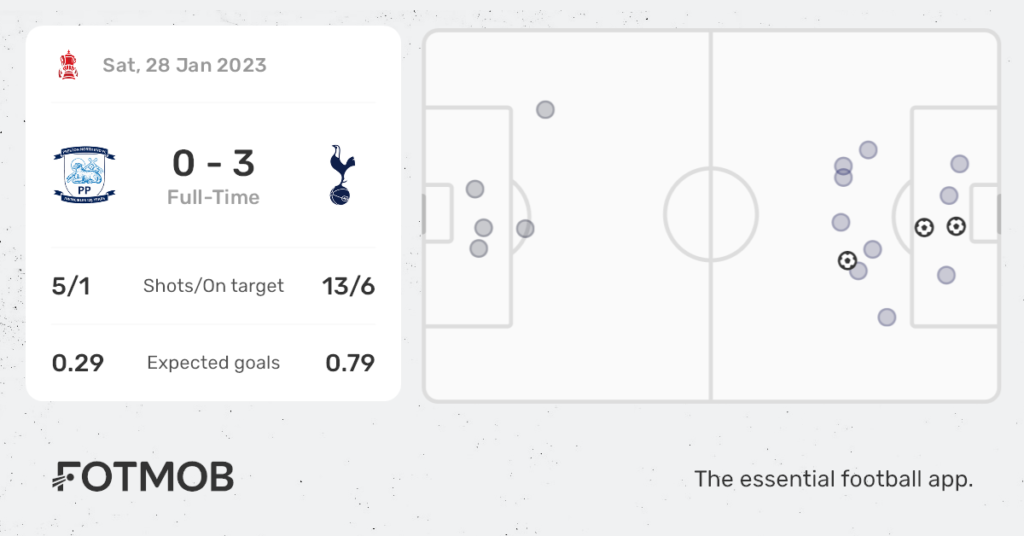Image resolution: width=1024 pixels, height=536 pixels.
Task: Select the lowest shot marker near right box
Action: tap(887, 317)
